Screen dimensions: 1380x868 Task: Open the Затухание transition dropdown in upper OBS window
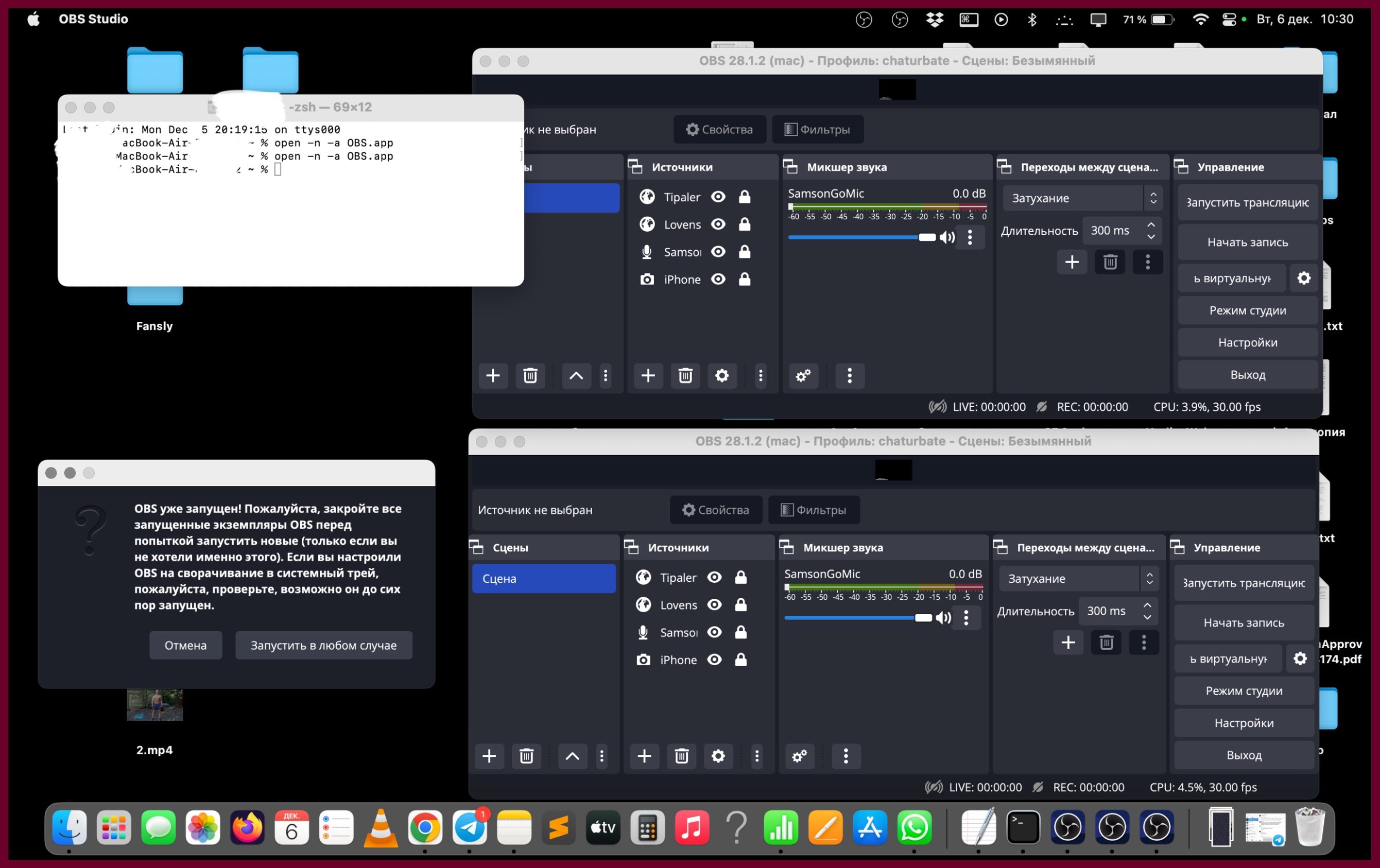click(1082, 198)
